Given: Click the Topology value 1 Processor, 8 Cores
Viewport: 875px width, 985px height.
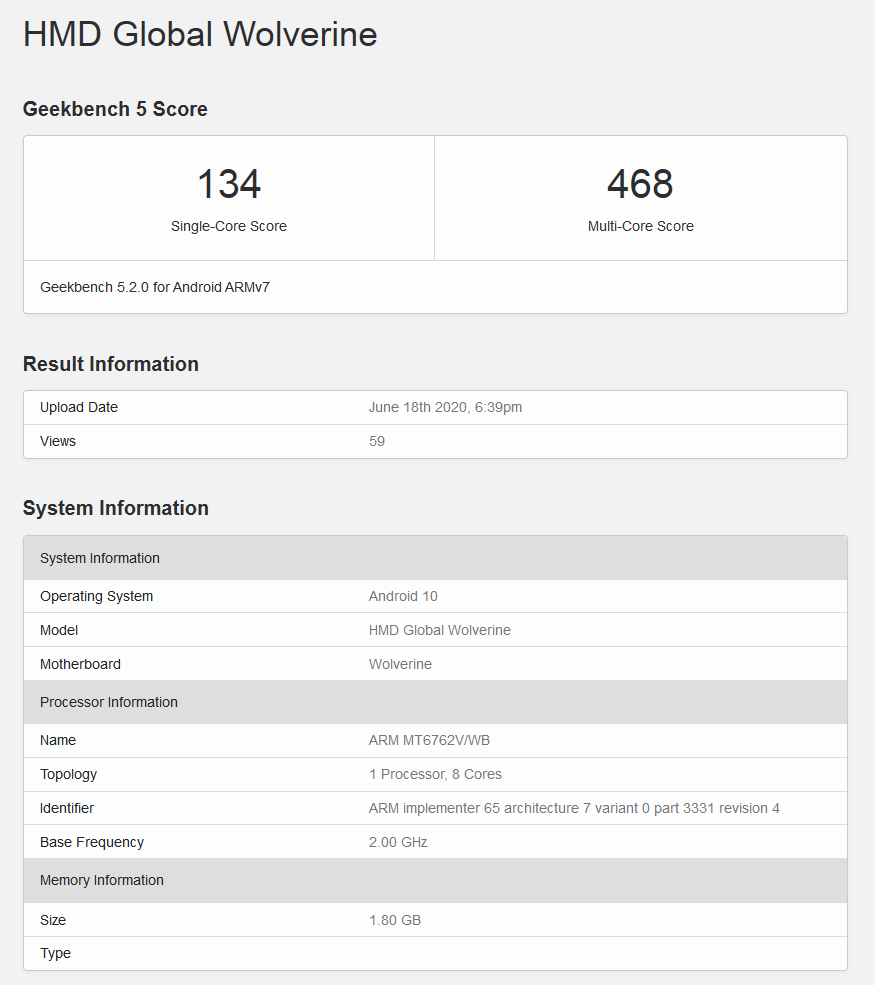Looking at the screenshot, I should pyautogui.click(x=435, y=774).
